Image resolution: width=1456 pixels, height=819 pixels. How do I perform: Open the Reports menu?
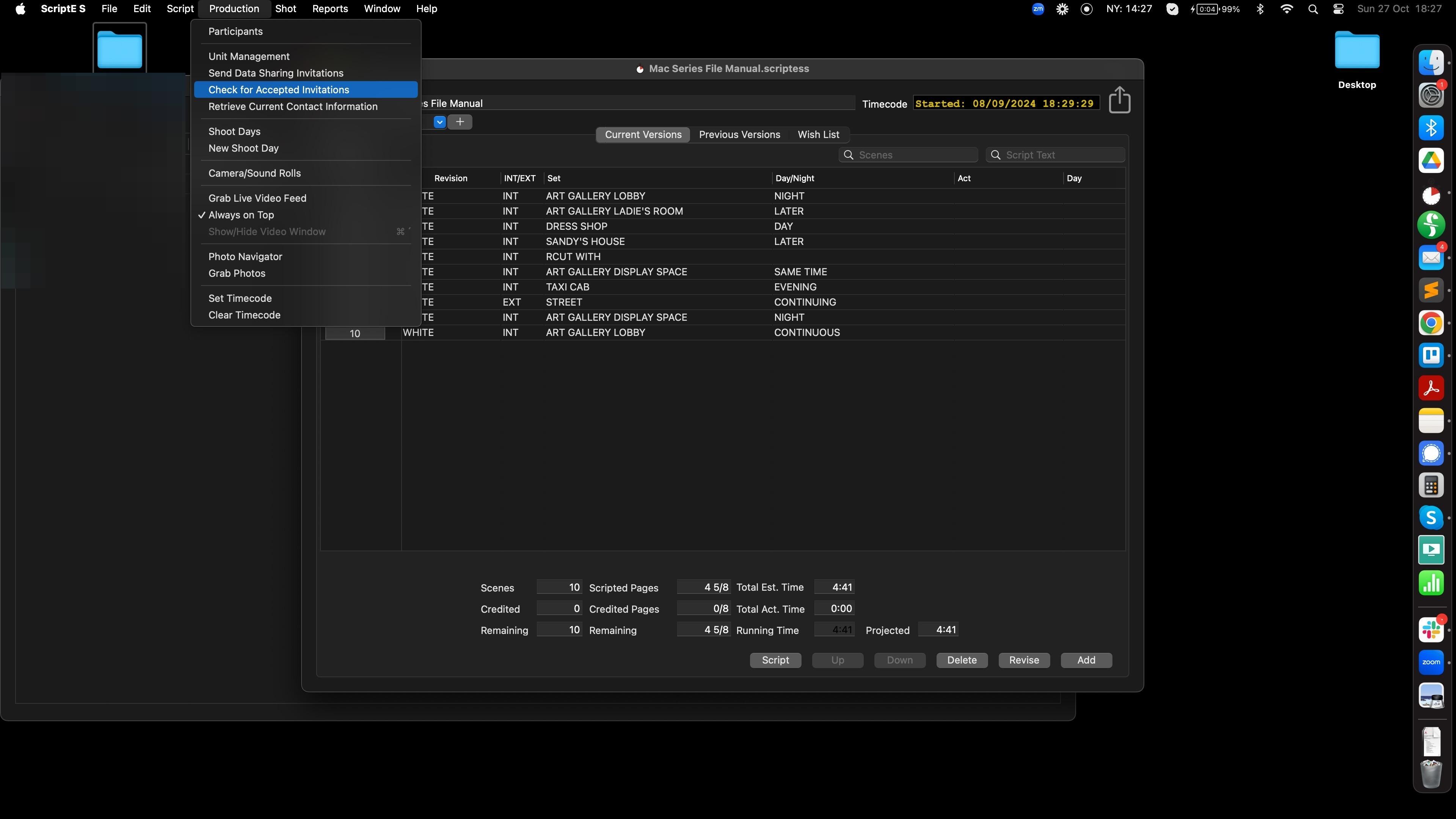point(330,9)
